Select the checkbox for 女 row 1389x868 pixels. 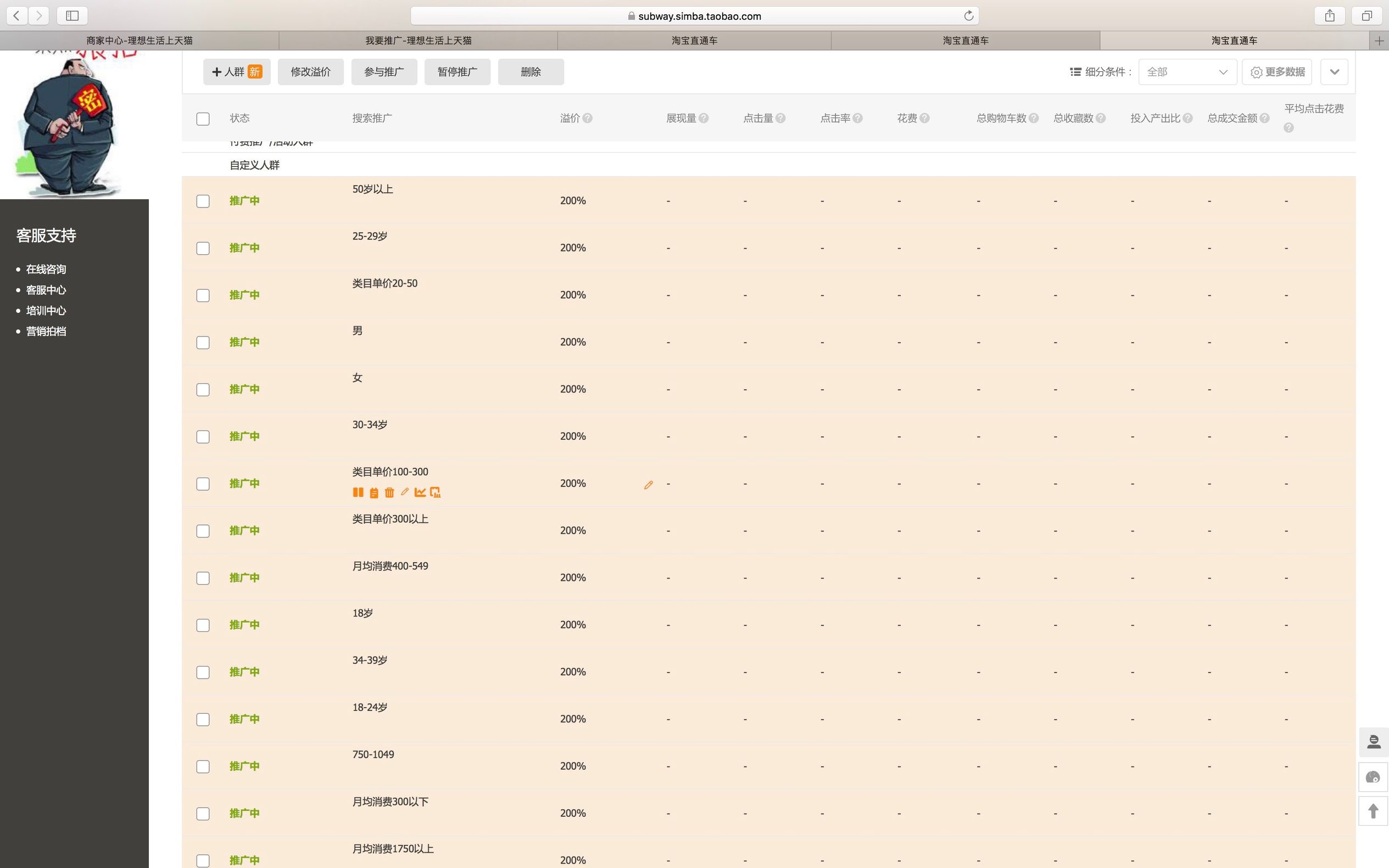(x=203, y=389)
